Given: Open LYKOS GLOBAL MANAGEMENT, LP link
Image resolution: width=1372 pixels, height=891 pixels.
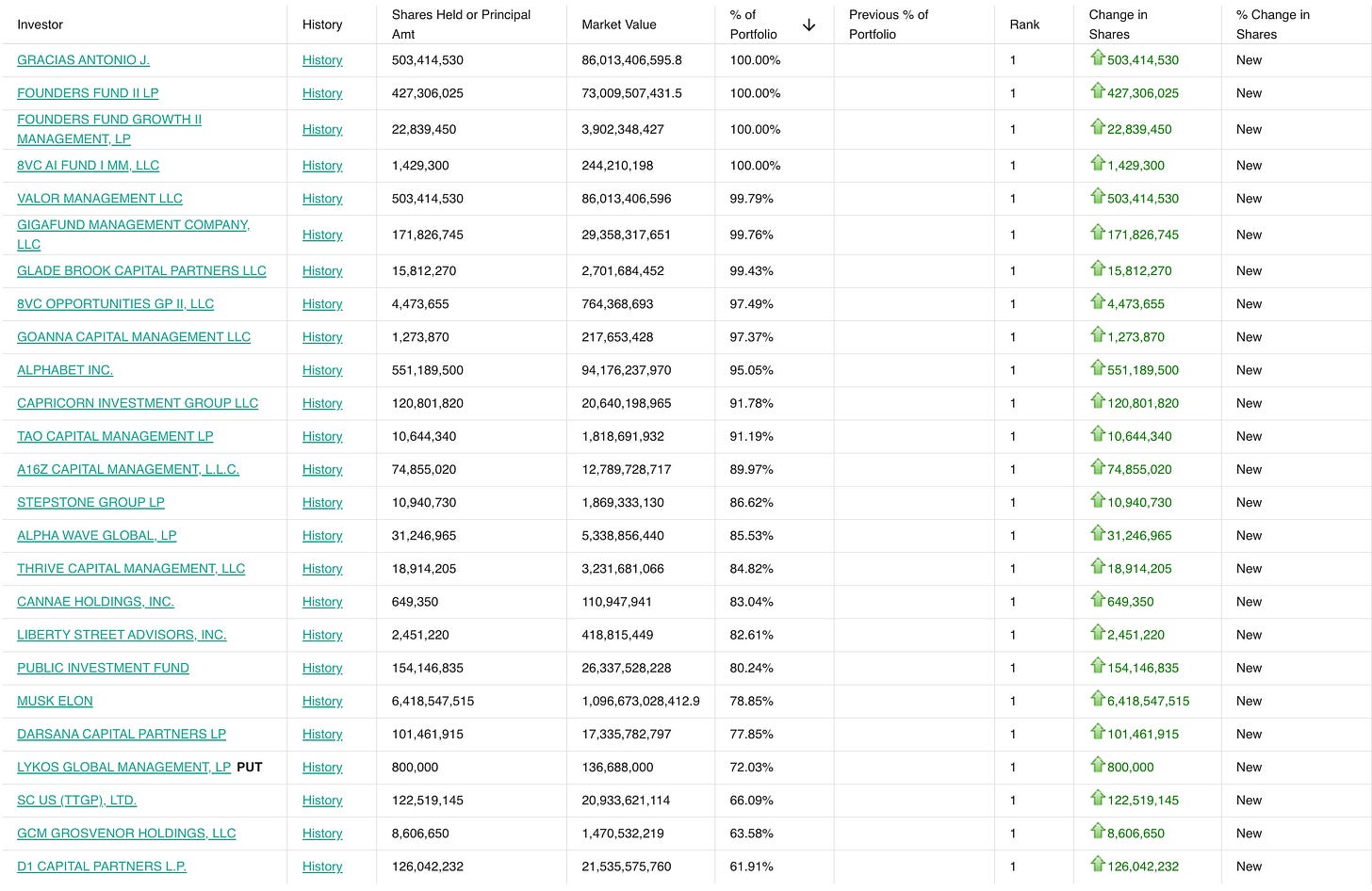Looking at the screenshot, I should [x=123, y=767].
